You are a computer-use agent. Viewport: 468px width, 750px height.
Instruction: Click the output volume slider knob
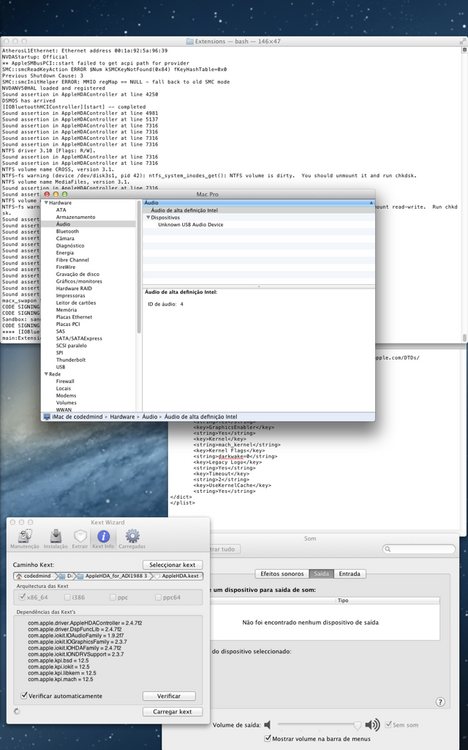[357, 725]
